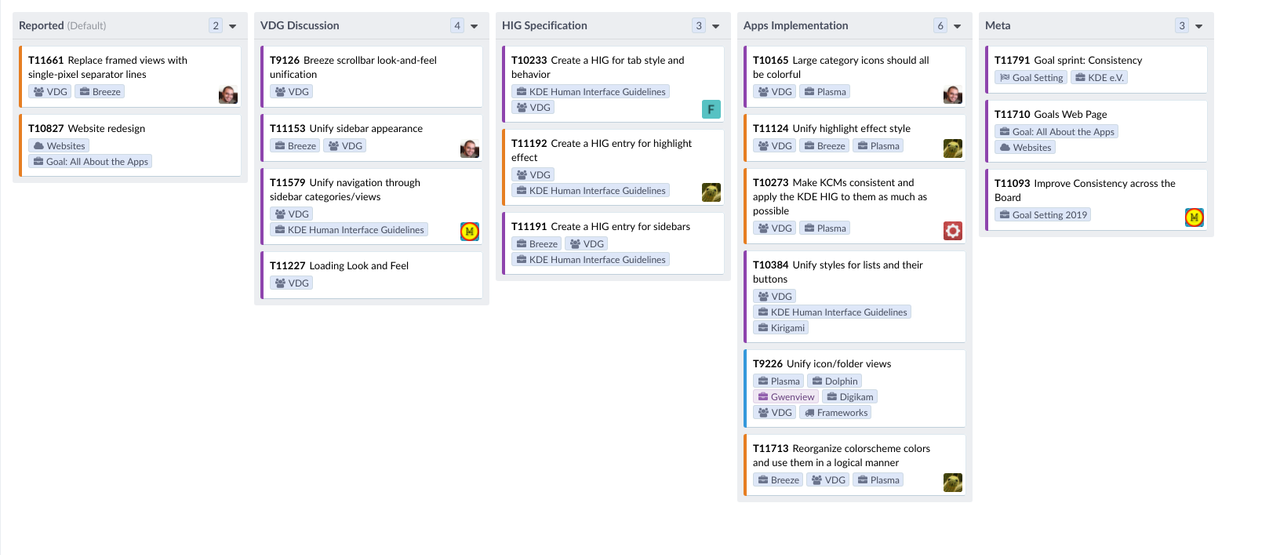The width and height of the screenshot is (1280, 555).
Task: Open VDG tag on T9126 card
Action: coord(292,92)
